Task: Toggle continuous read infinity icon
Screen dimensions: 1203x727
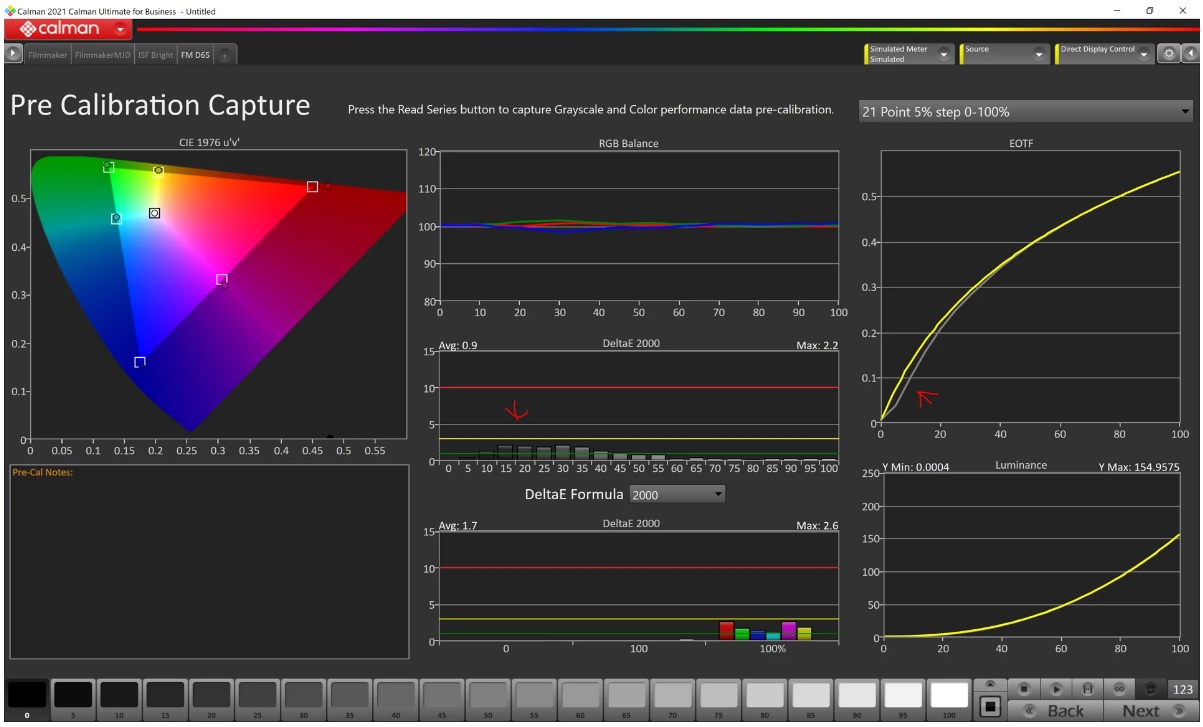Action: 1119,688
